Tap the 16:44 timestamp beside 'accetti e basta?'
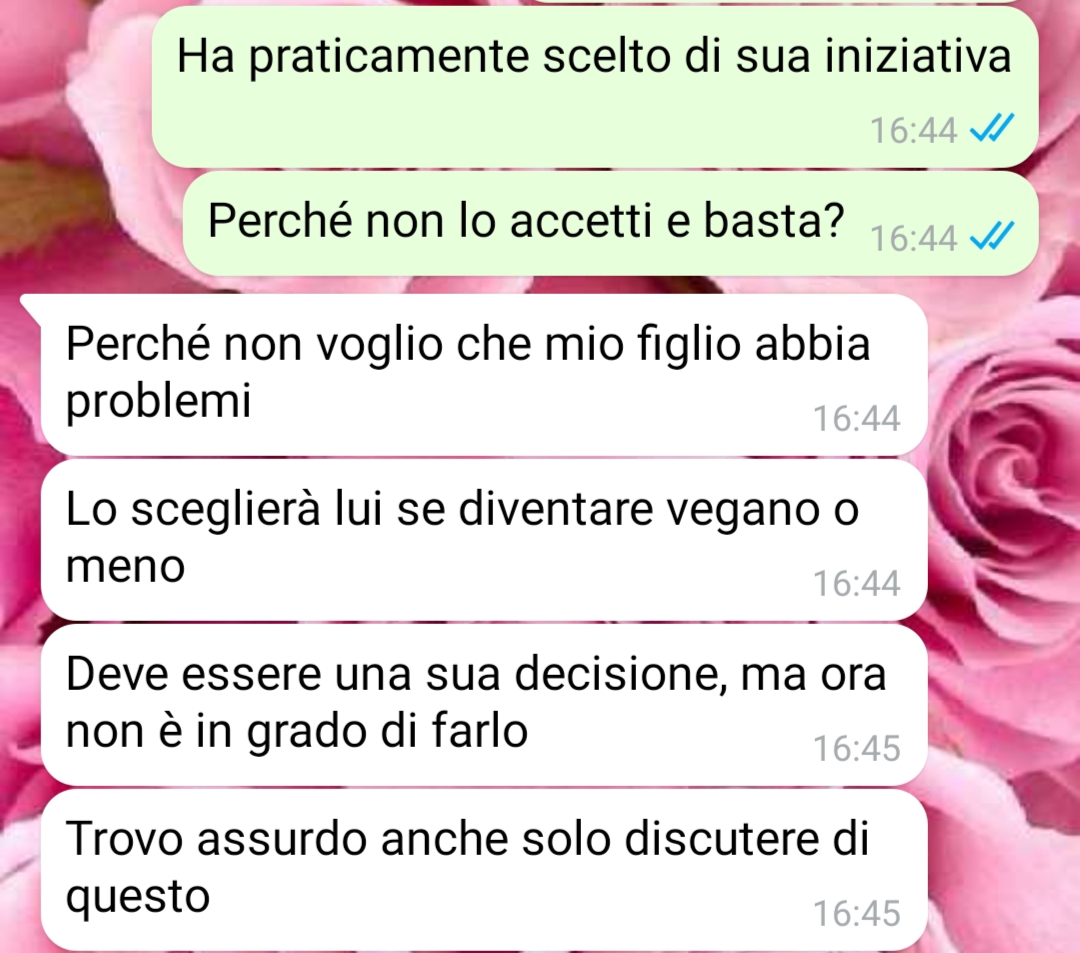 tap(913, 238)
